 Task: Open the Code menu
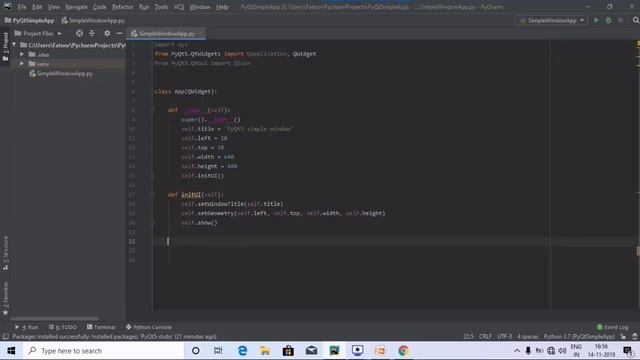point(100,7)
